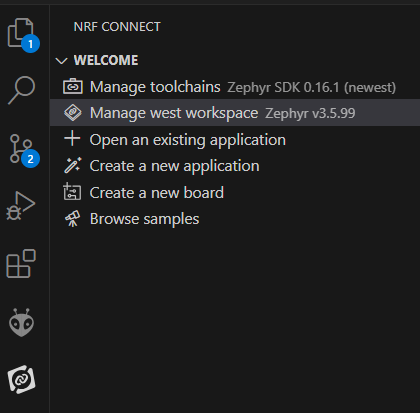Viewport: 420px width, 413px height.
Task: Open the PlatformIO alien icon
Action: 21,322
